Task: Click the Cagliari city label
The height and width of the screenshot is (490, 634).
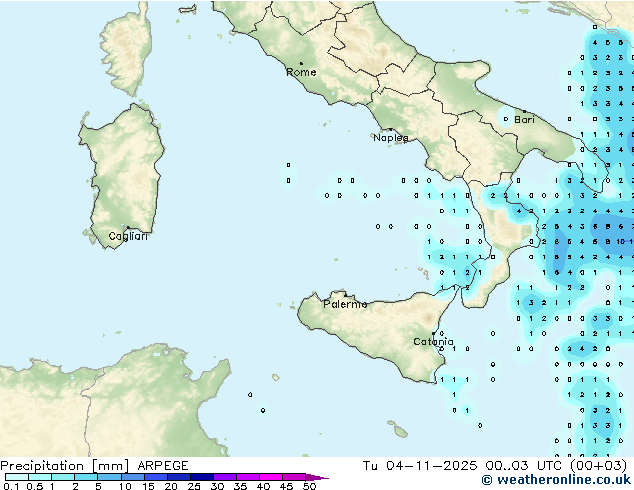Action: pyautogui.click(x=128, y=236)
